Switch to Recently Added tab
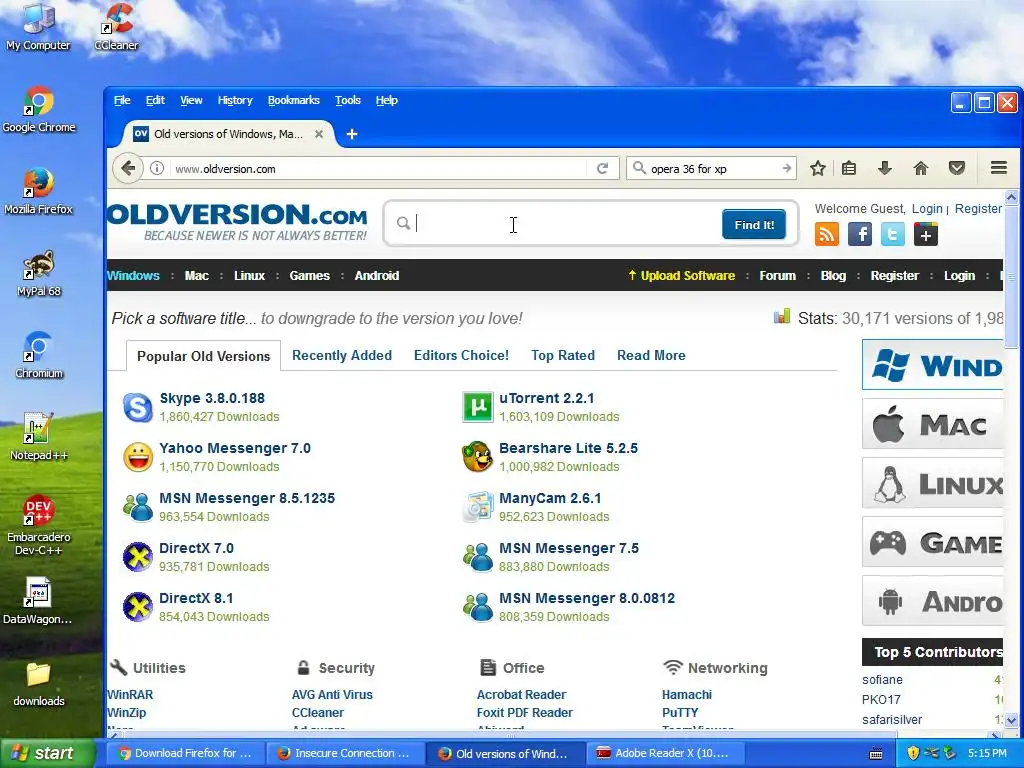 pos(342,355)
